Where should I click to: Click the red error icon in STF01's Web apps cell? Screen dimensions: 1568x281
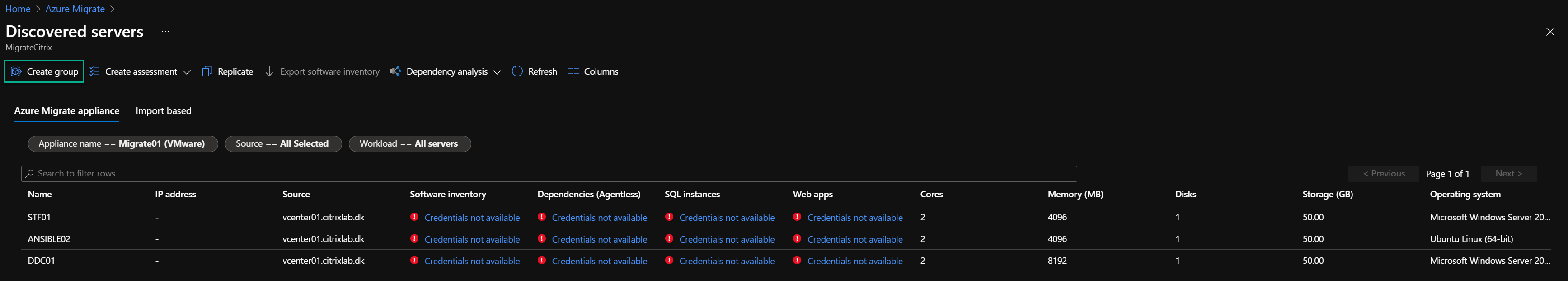coord(798,217)
